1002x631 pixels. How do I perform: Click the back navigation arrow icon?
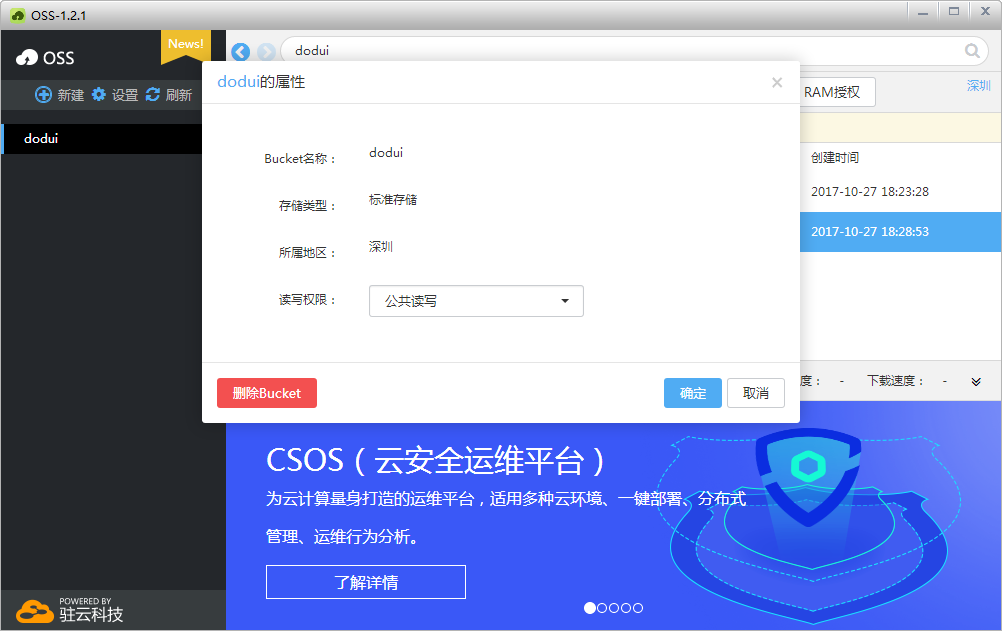click(240, 52)
